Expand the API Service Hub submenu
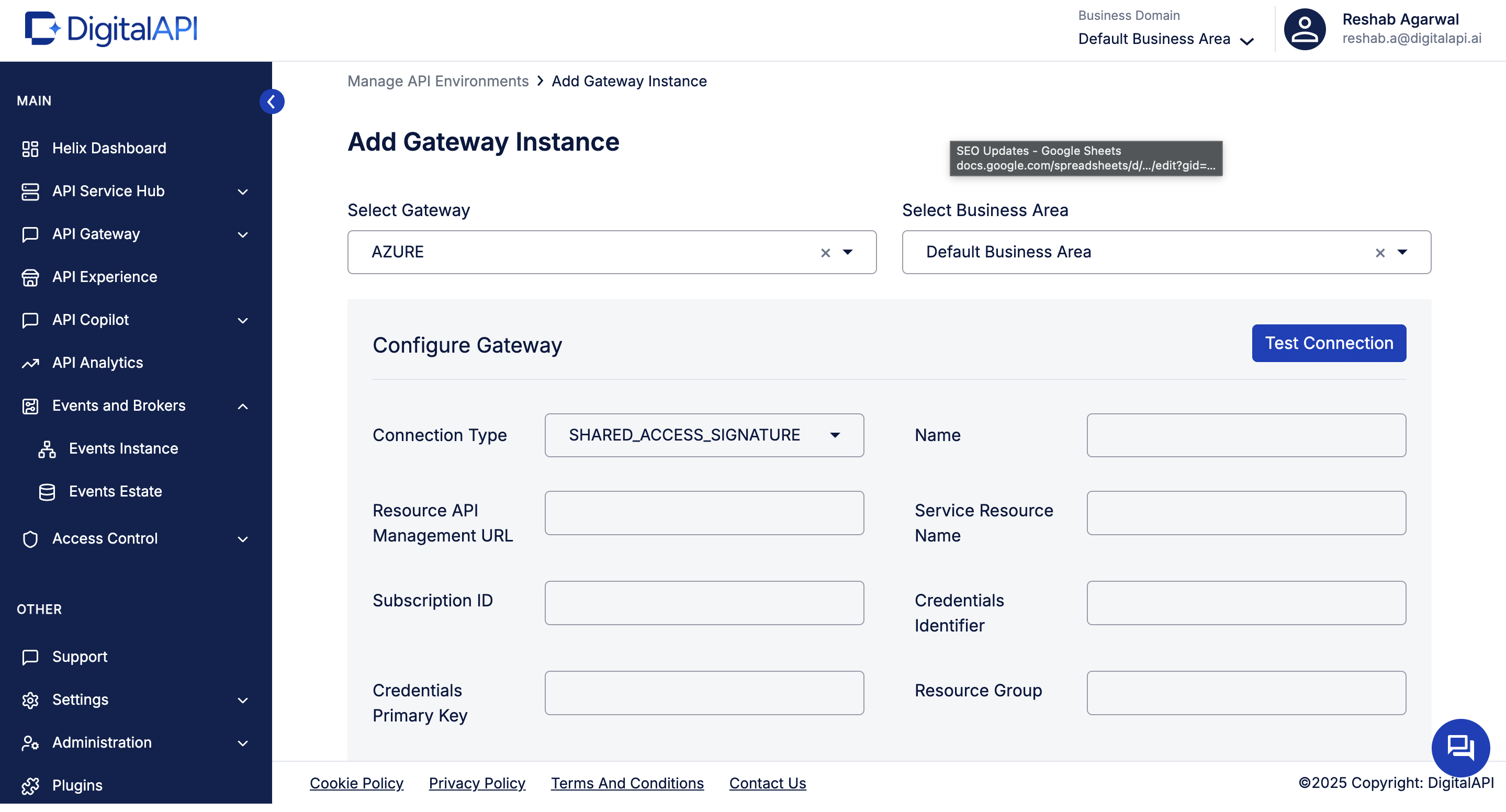Screen dimensions: 1506x812 click(243, 191)
